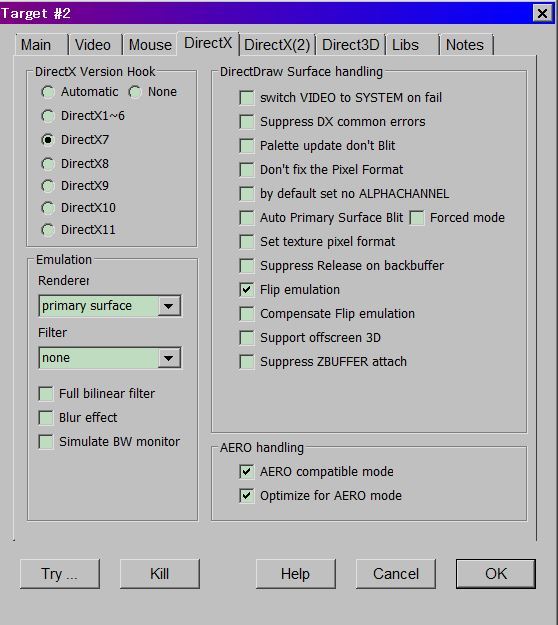The height and width of the screenshot is (625, 558).
Task: Open the Filter dropdown arrow
Action: point(169,358)
